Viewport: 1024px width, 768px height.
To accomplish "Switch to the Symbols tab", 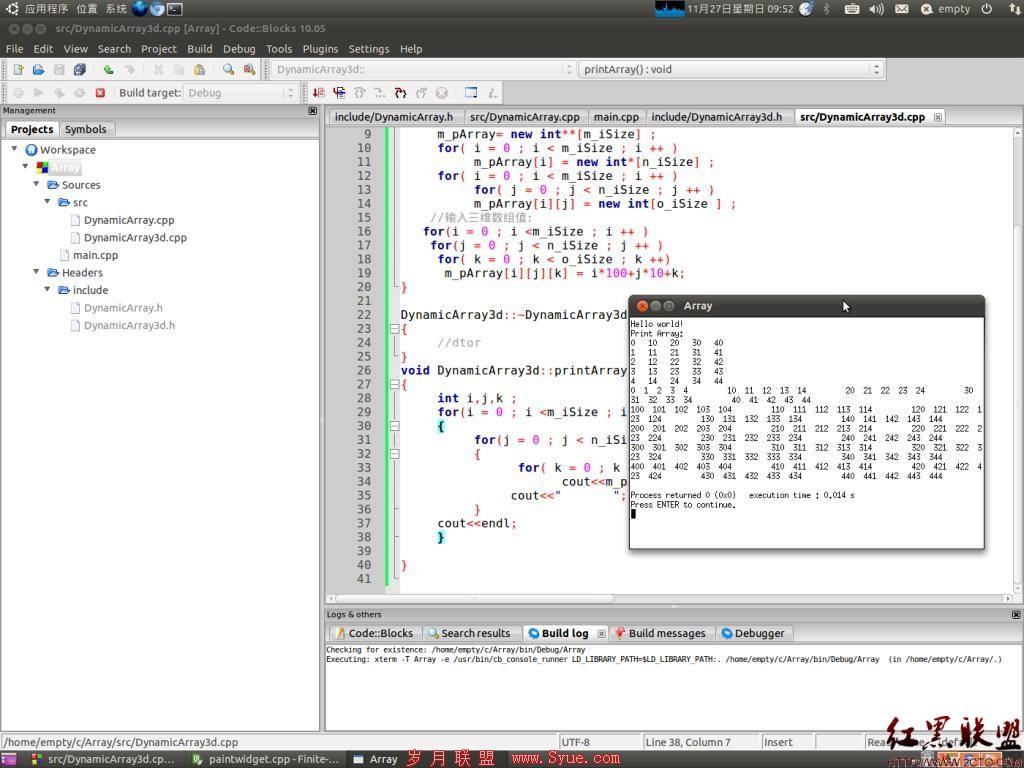I will tap(86, 129).
